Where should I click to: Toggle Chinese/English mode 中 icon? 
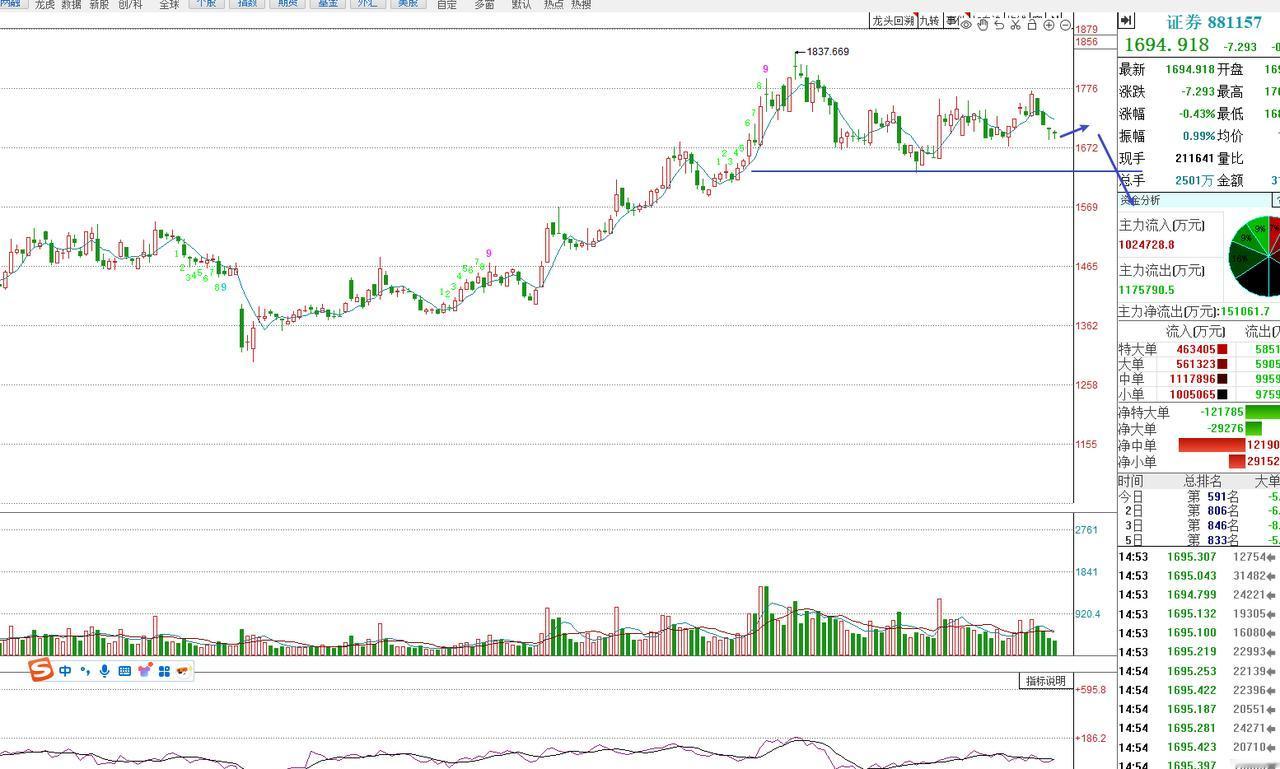(x=65, y=671)
